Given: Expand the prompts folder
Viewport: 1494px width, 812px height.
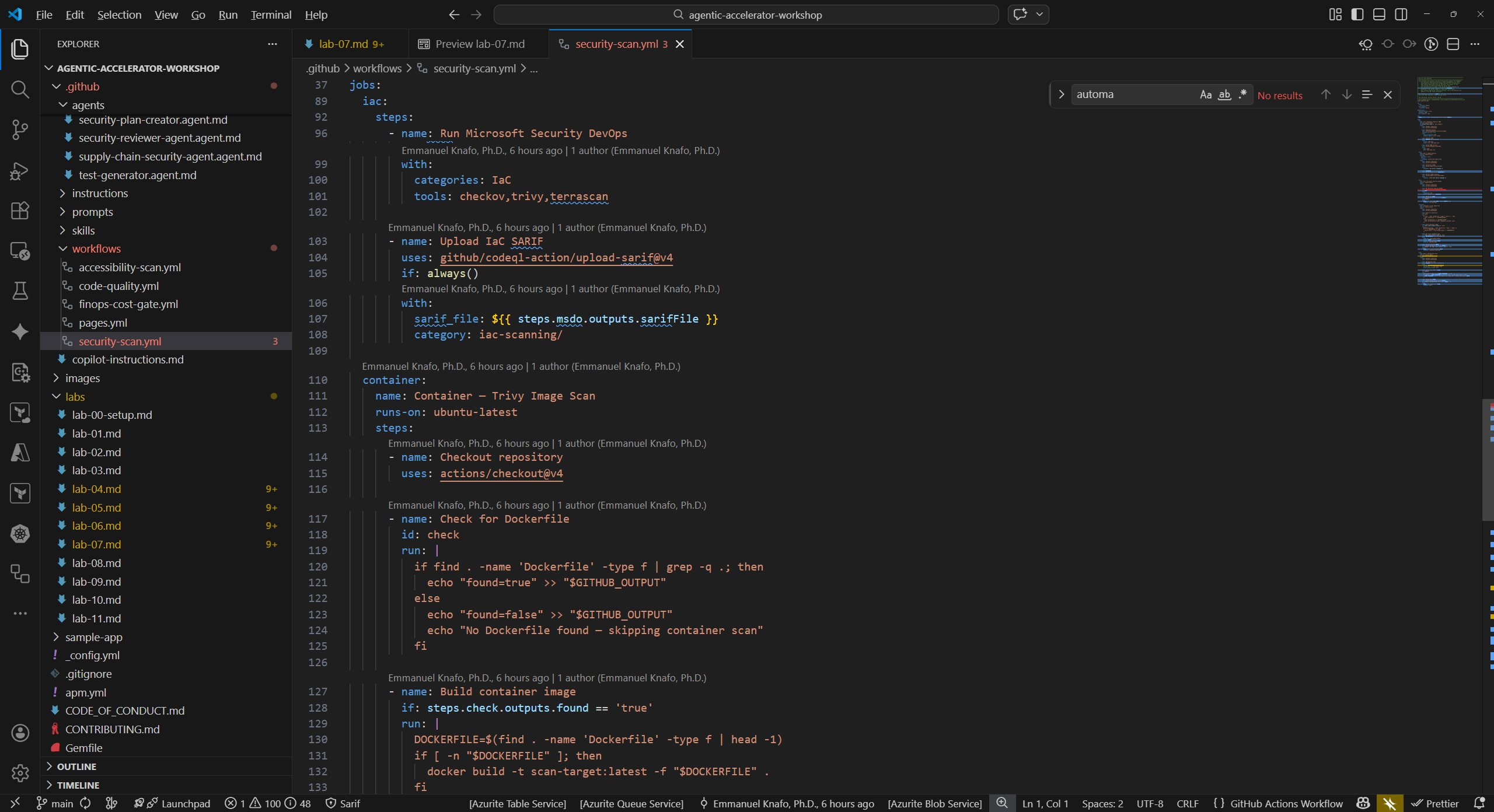Looking at the screenshot, I should [95, 212].
